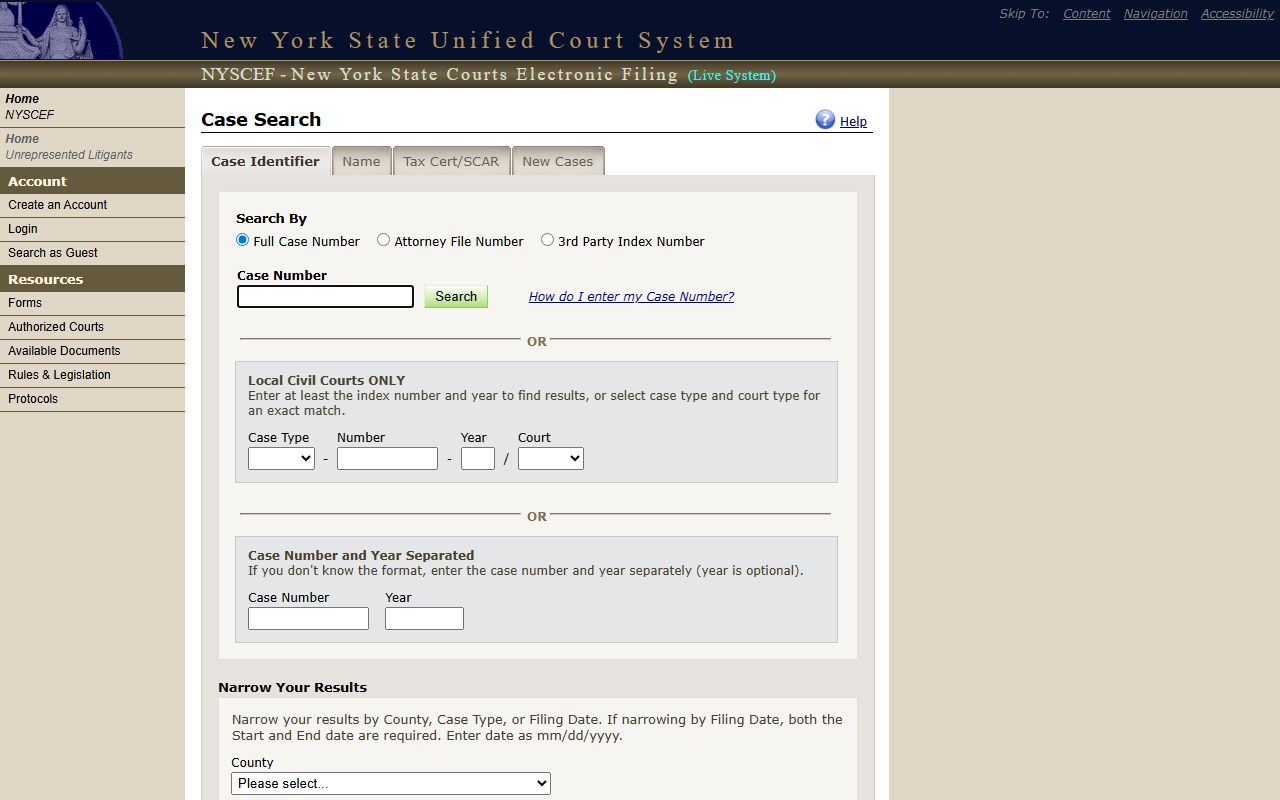Screen dimensions: 1280x800
Task: Click the blue Help question mark icon
Action: (x=825, y=120)
